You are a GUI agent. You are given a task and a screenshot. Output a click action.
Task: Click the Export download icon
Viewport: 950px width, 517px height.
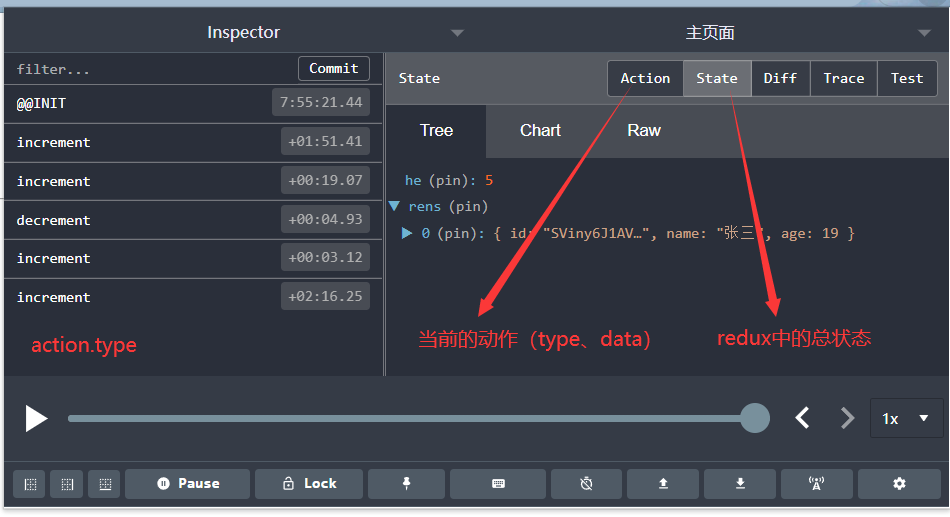(x=740, y=484)
